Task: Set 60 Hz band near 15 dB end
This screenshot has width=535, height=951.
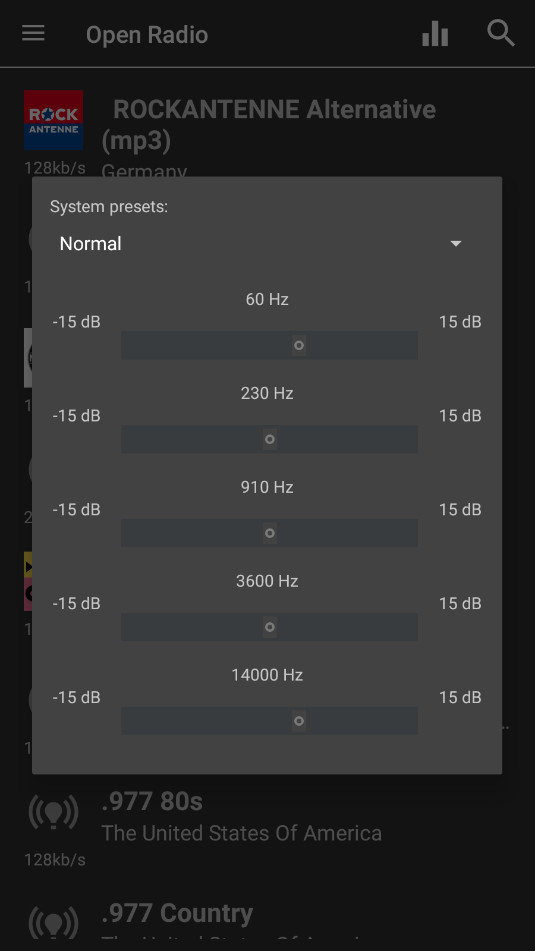Action: pos(408,345)
